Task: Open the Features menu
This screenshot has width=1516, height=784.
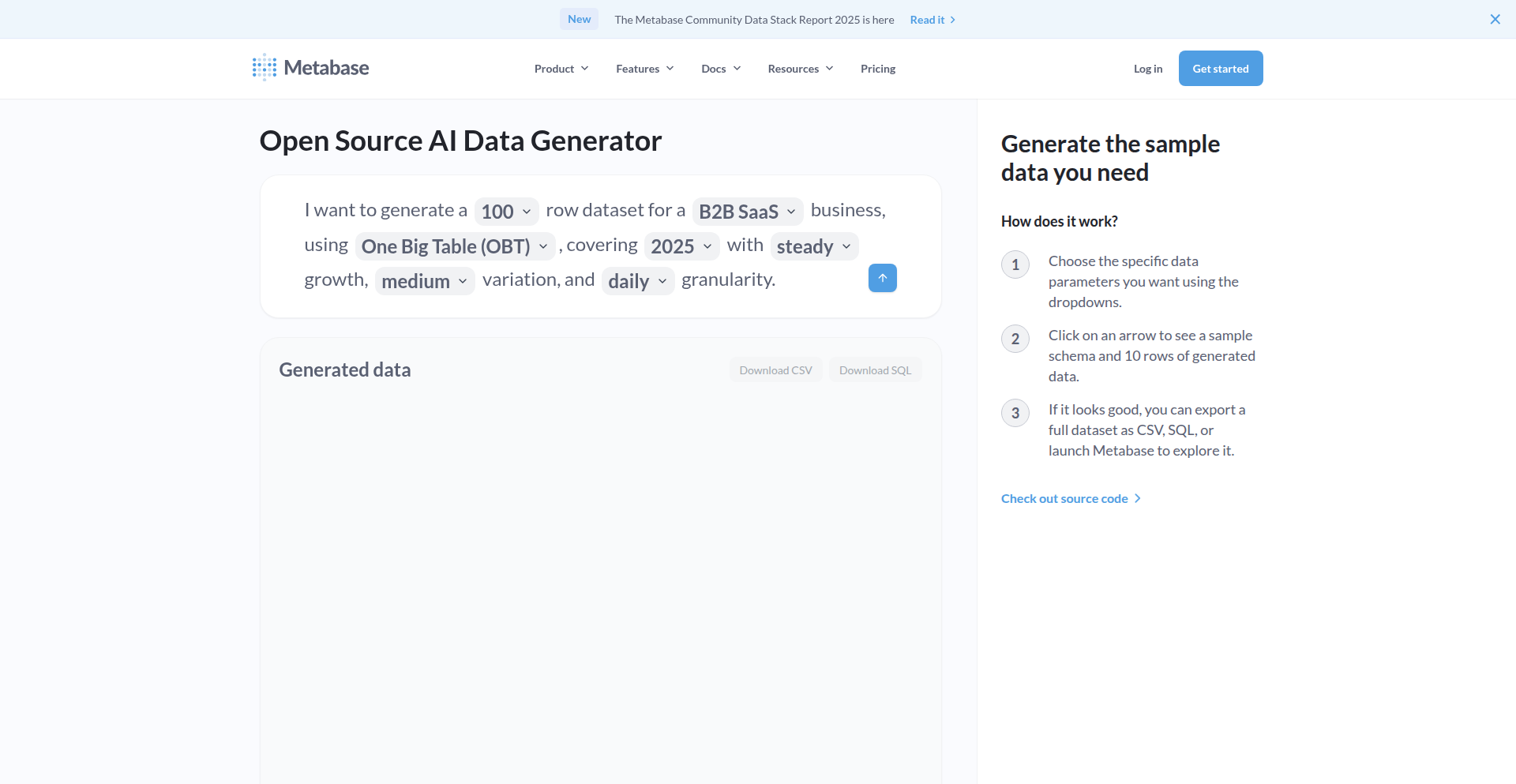Action: coord(644,69)
